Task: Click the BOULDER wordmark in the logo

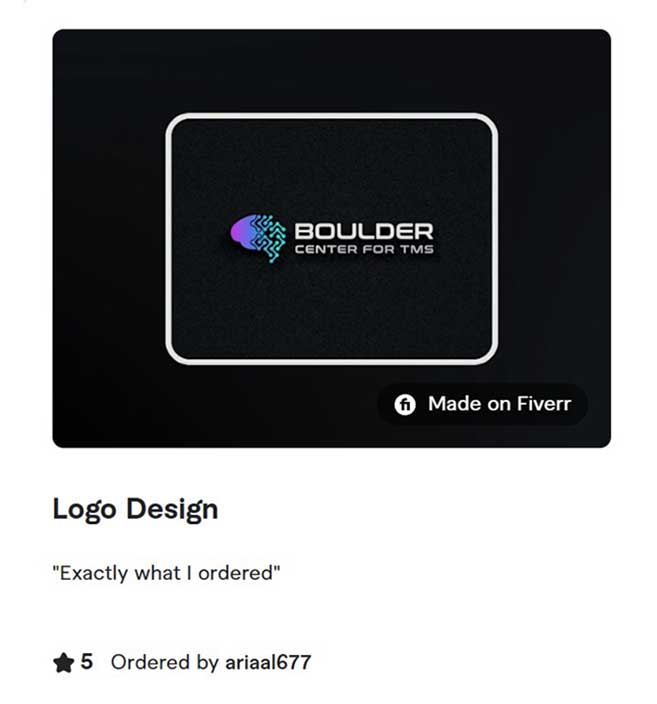Action: [x=364, y=232]
